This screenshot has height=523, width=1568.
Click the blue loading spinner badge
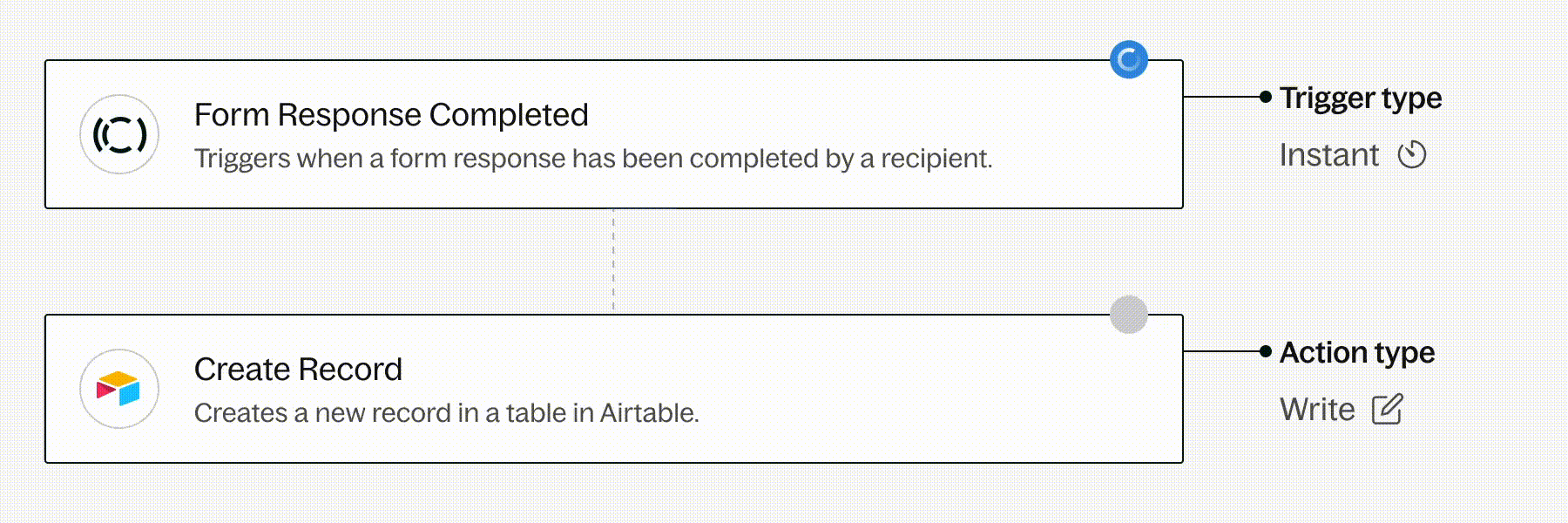click(1129, 60)
